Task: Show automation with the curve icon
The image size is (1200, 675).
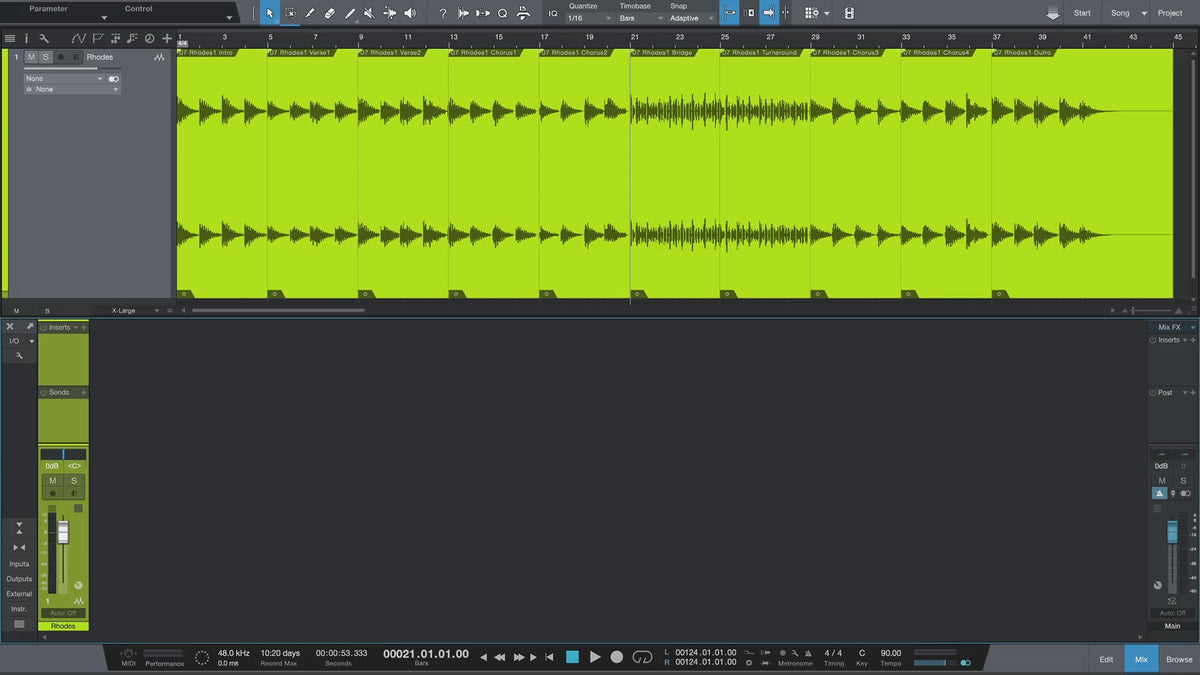Action: [79, 39]
